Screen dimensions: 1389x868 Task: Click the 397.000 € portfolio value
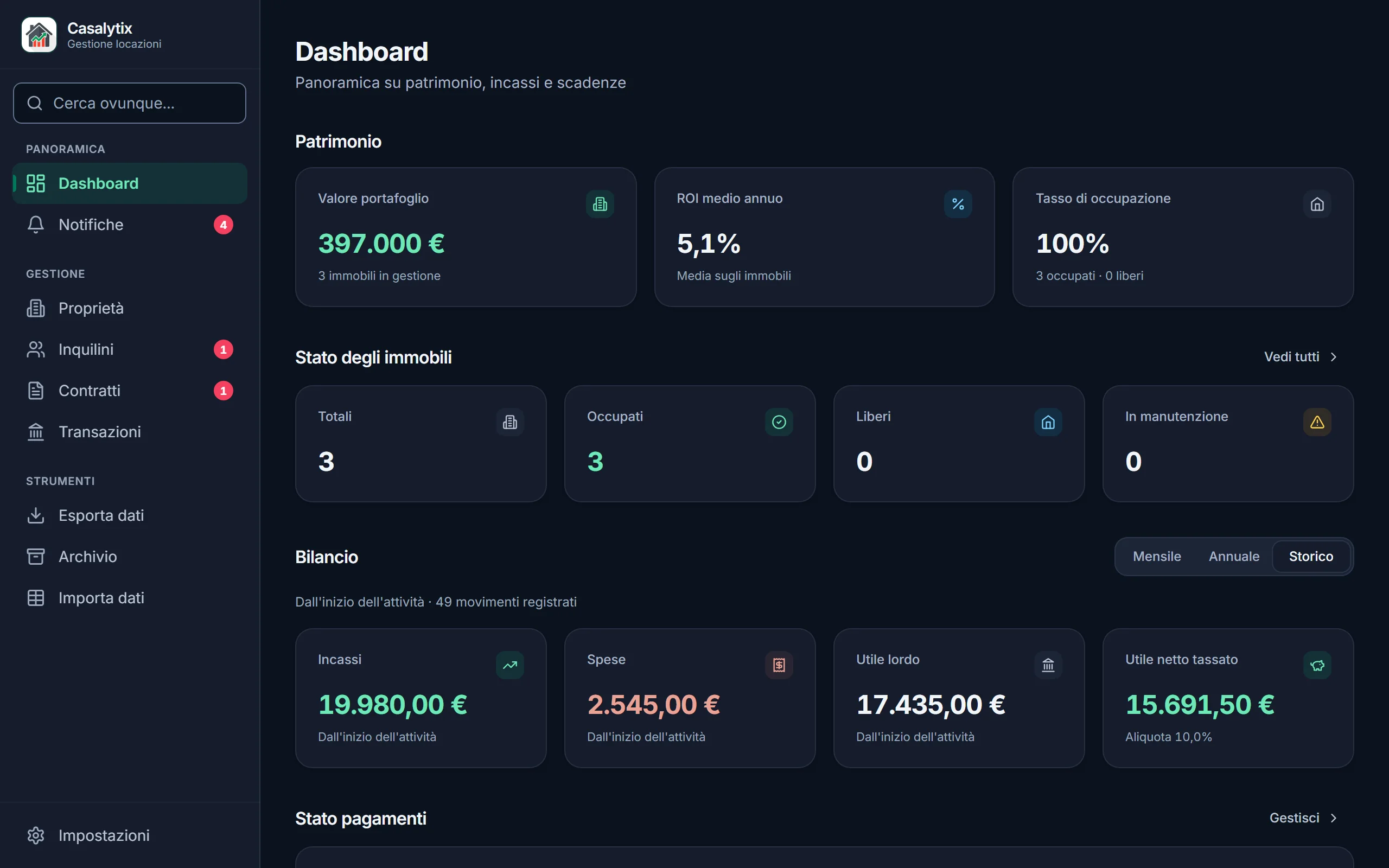click(381, 244)
